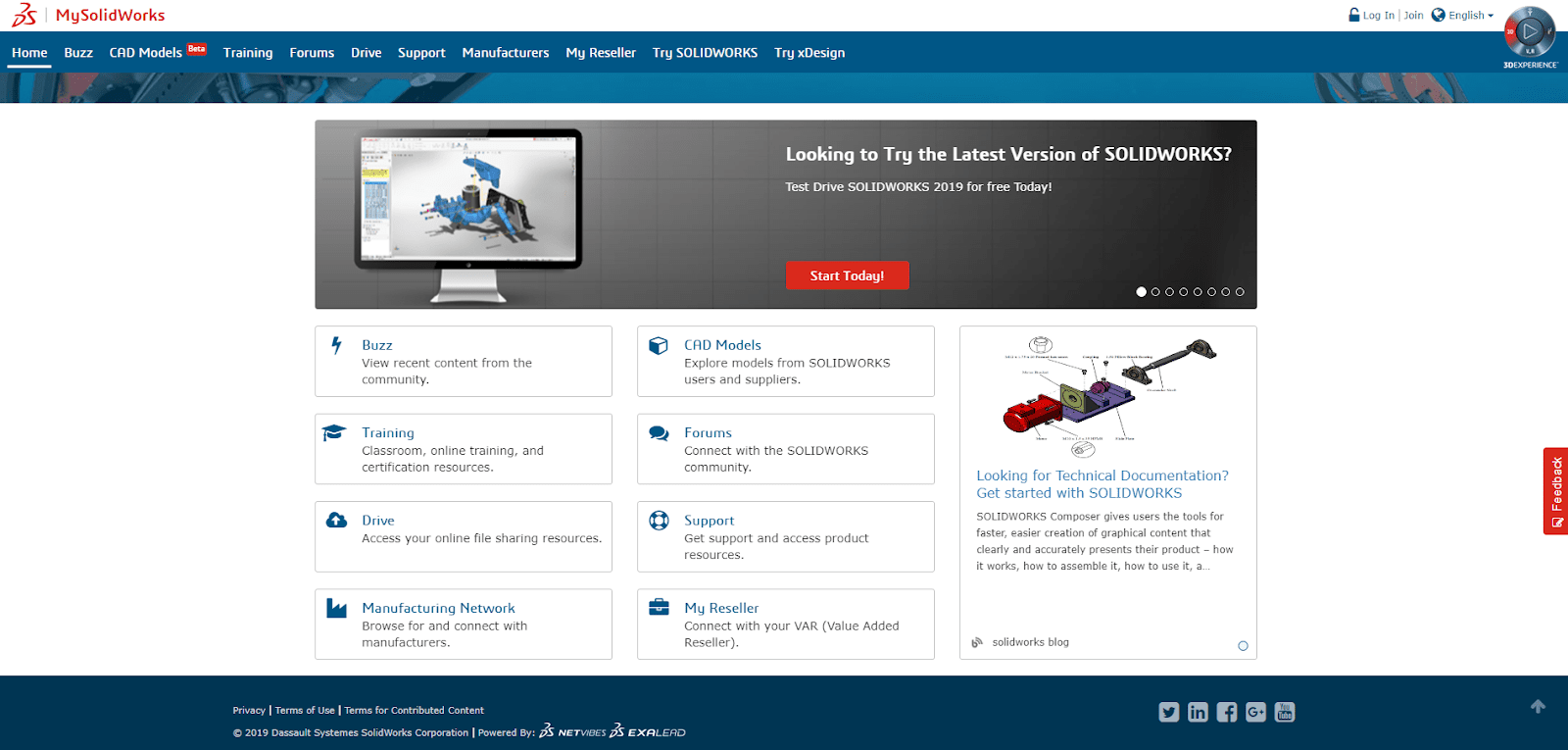This screenshot has width=1568, height=750.
Task: Open the Privacy footer link
Action: point(249,710)
